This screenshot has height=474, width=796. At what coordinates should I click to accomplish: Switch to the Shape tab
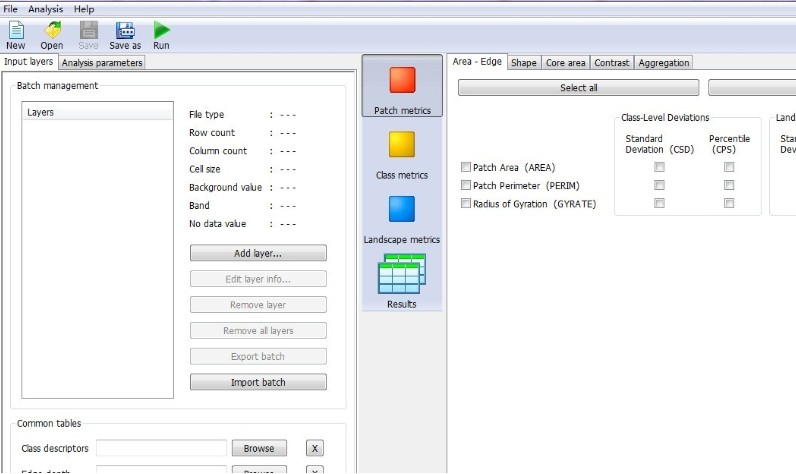(523, 63)
